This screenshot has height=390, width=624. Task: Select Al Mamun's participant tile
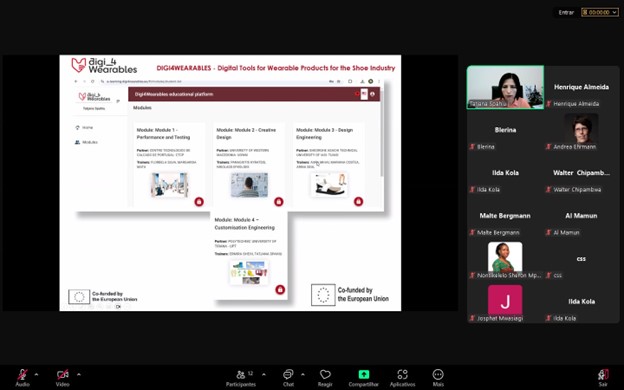tap(581, 216)
